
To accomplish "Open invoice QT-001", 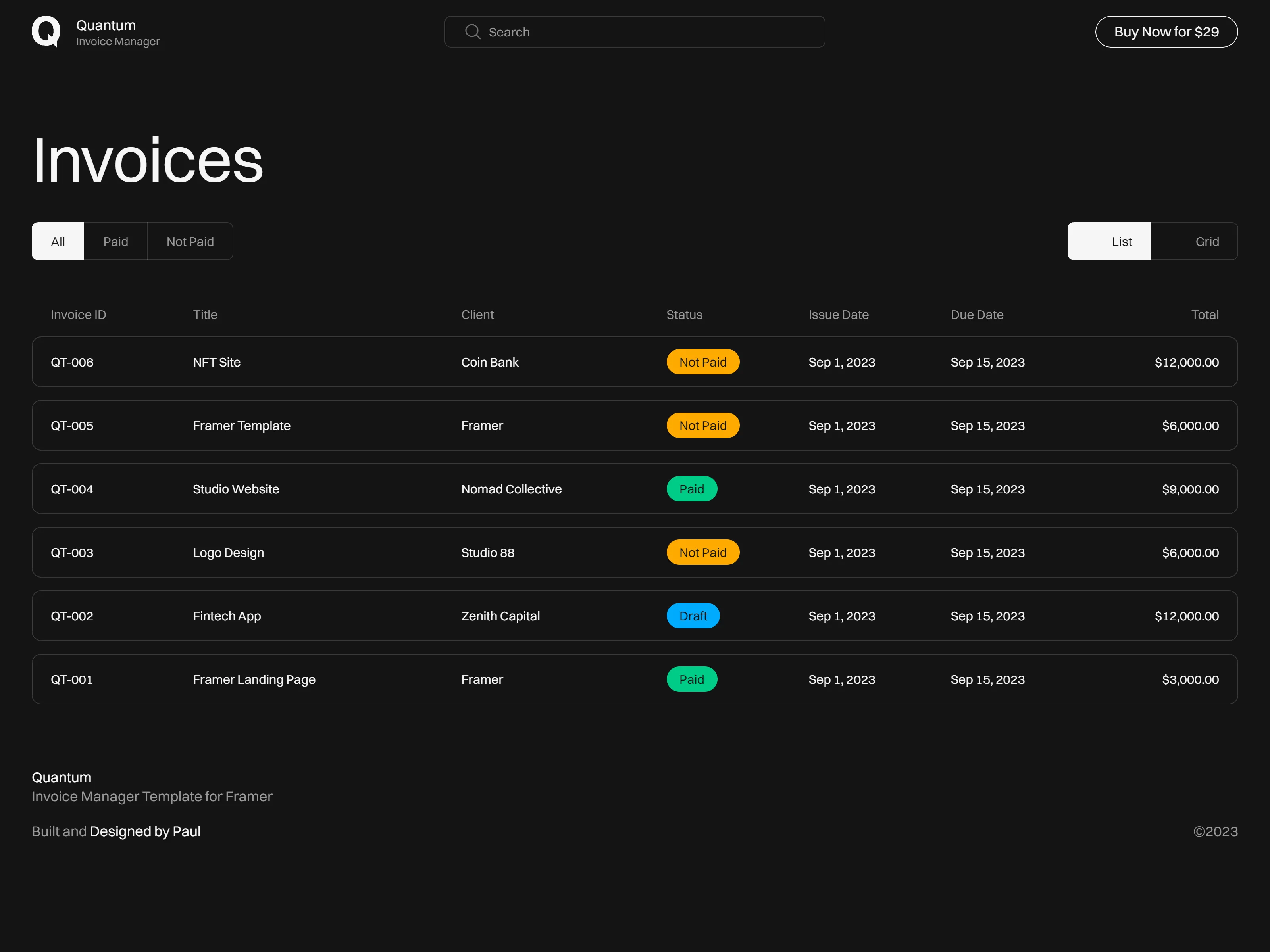I will point(635,679).
